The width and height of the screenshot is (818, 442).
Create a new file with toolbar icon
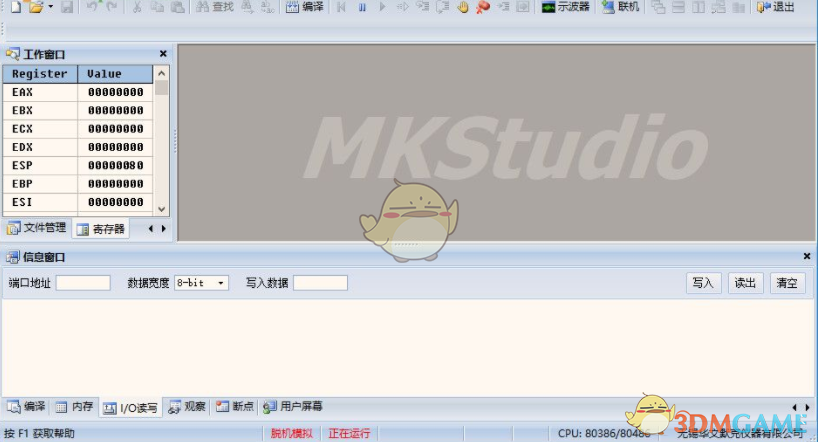16,7
